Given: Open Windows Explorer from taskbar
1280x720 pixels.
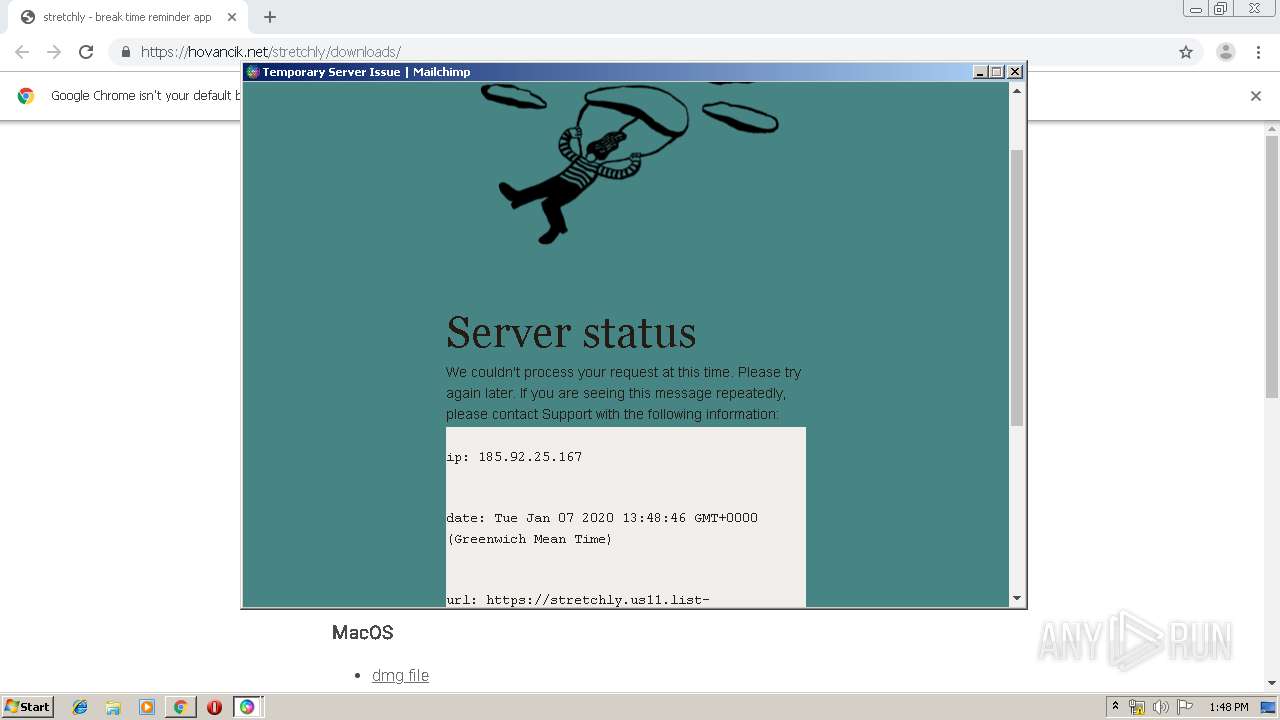Looking at the screenshot, I should click(x=113, y=707).
